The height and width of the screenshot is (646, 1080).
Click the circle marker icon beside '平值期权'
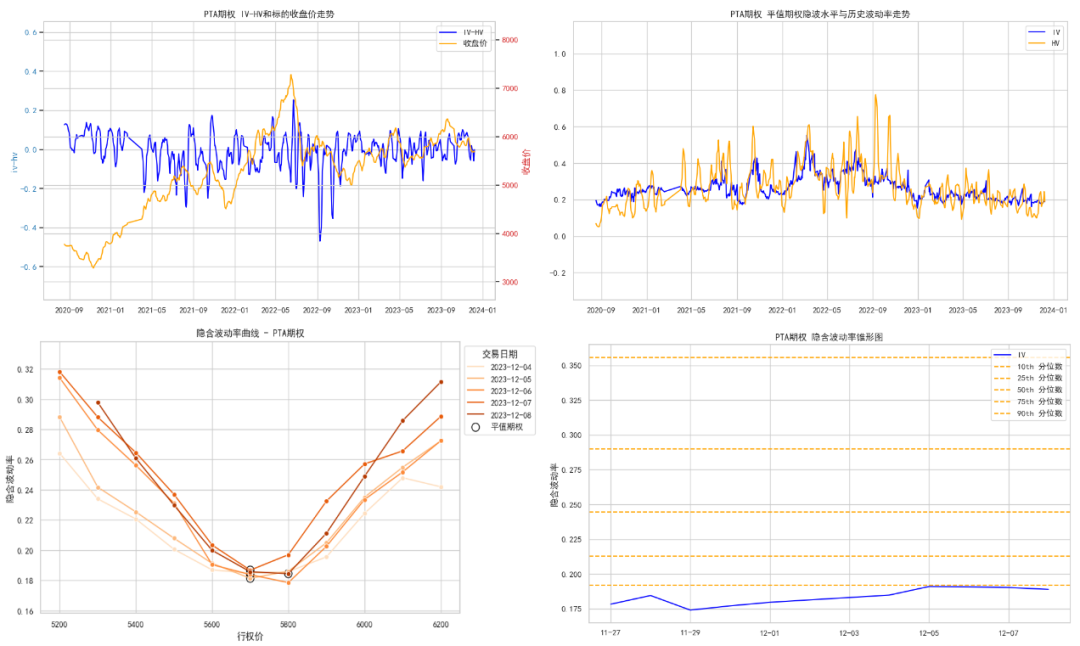475,427
